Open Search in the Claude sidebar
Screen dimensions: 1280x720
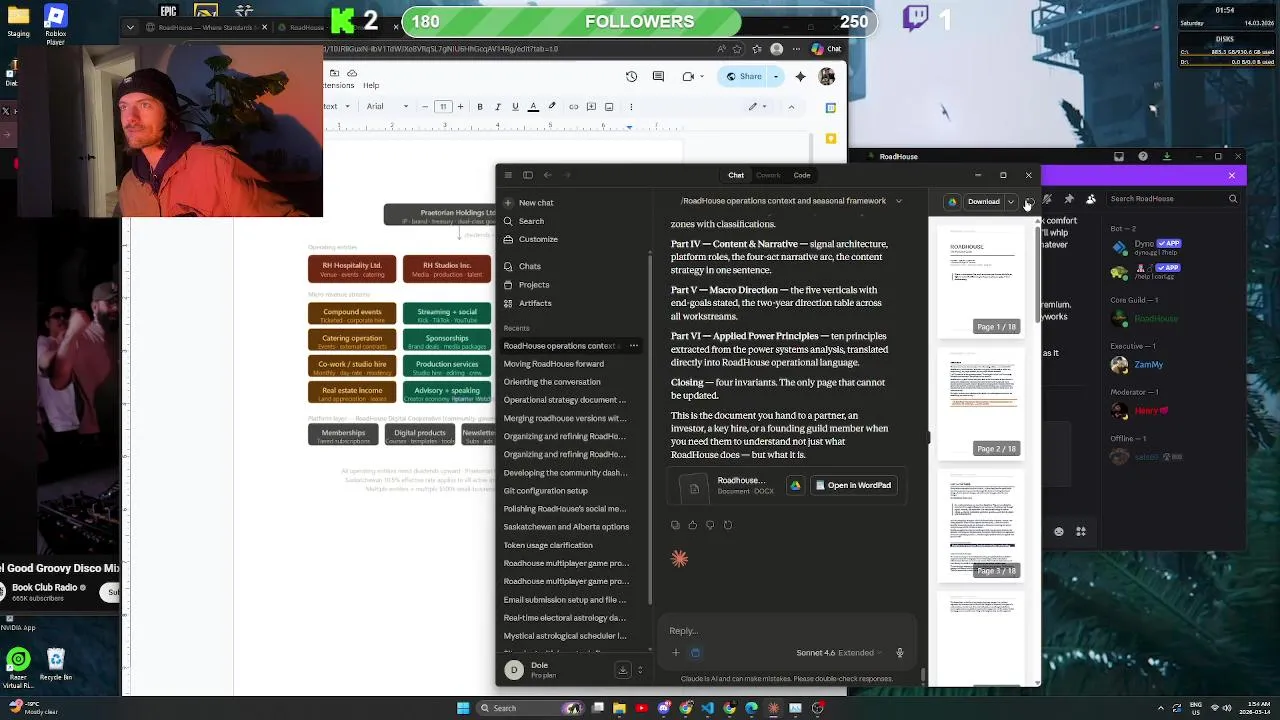tap(531, 221)
